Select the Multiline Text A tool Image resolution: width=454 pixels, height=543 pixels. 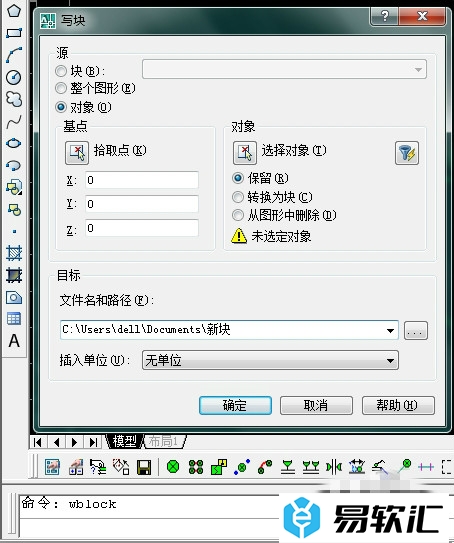[14, 340]
